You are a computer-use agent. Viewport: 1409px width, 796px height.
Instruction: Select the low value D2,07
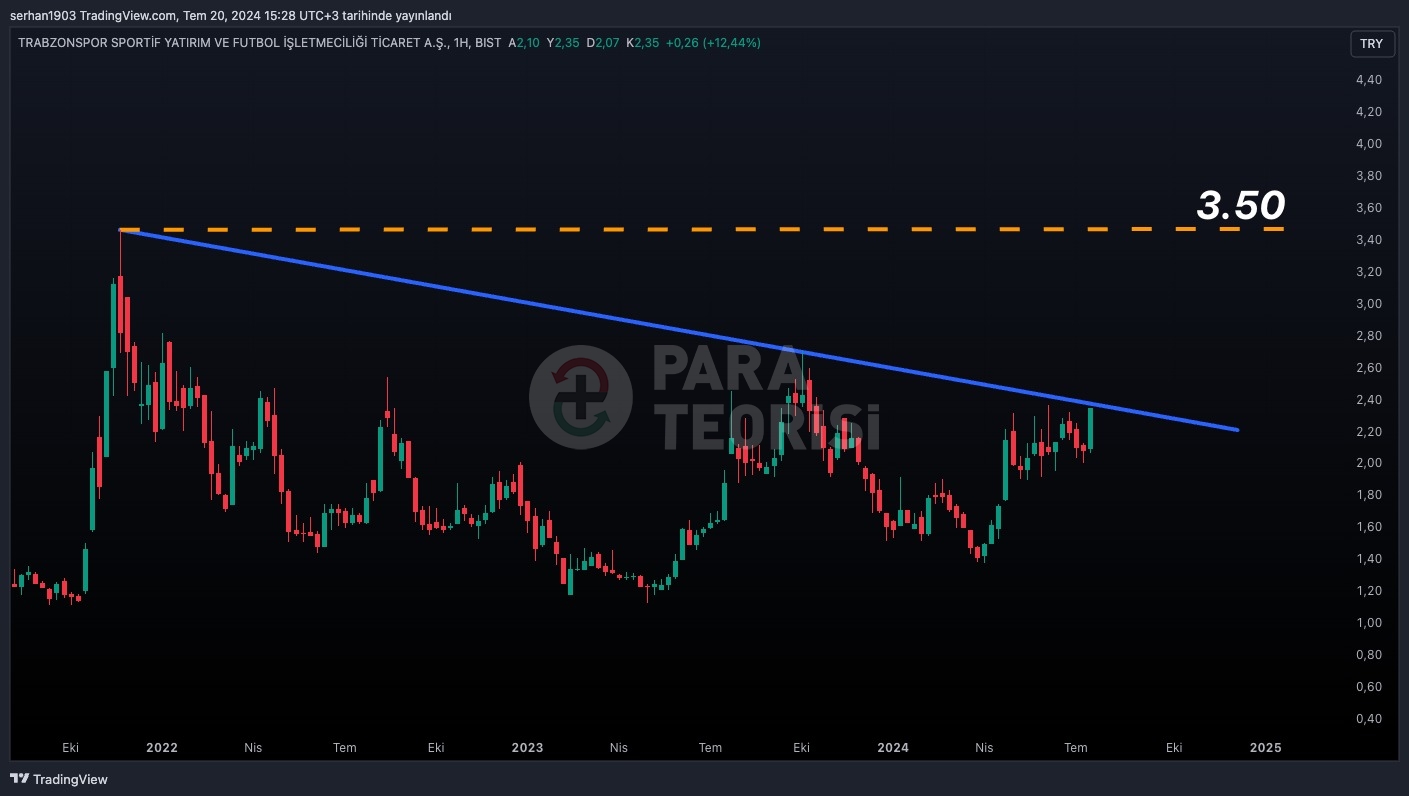[x=603, y=43]
